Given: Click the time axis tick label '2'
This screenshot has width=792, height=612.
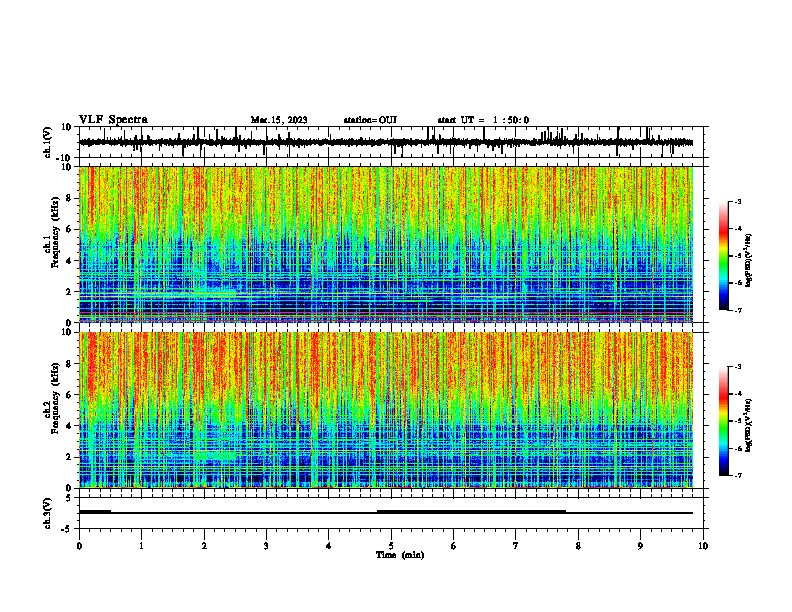Looking at the screenshot, I should 204,546.
